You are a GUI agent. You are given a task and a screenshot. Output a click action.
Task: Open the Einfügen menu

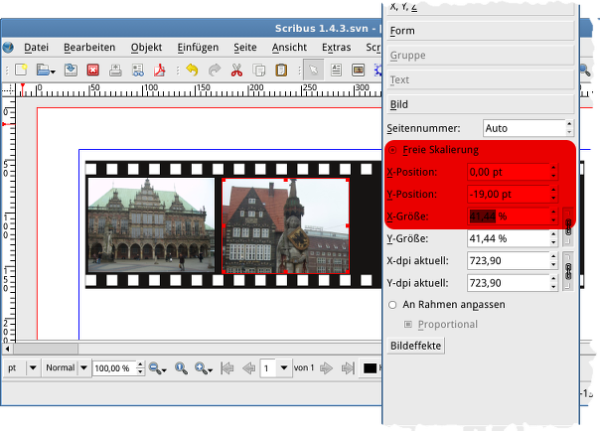198,47
